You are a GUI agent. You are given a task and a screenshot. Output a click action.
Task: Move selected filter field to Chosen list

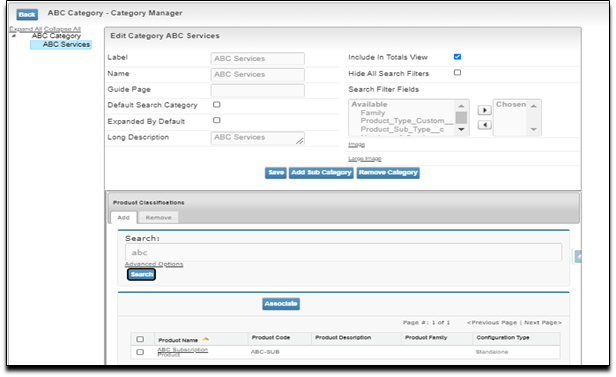(x=484, y=110)
